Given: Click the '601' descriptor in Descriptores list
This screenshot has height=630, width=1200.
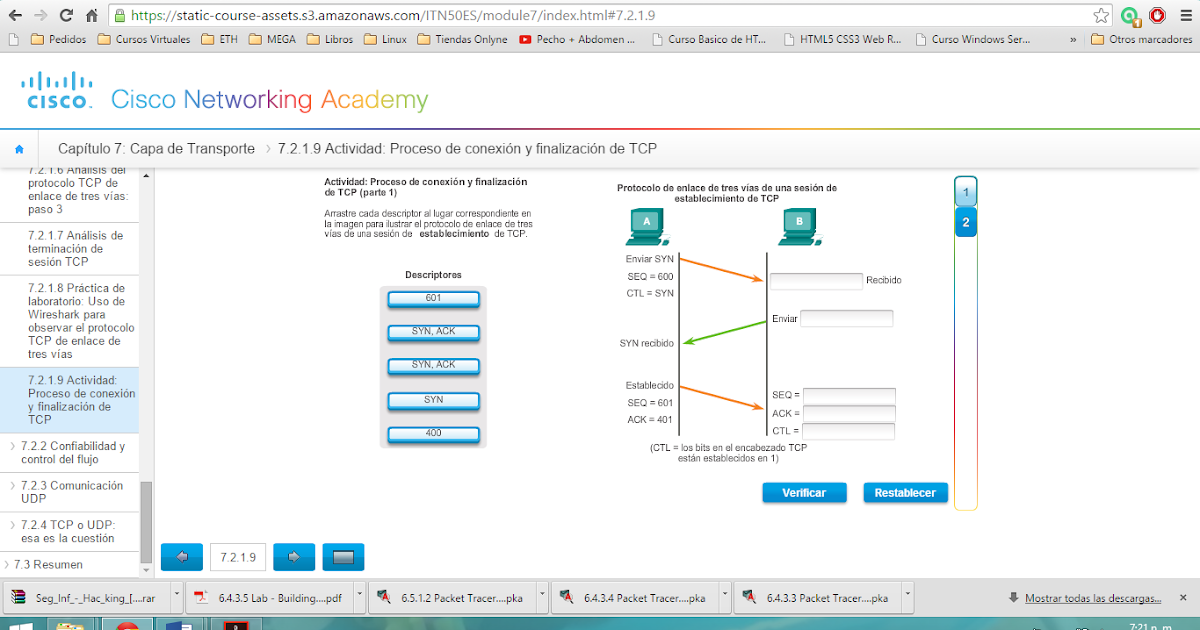Looking at the screenshot, I should (432, 298).
